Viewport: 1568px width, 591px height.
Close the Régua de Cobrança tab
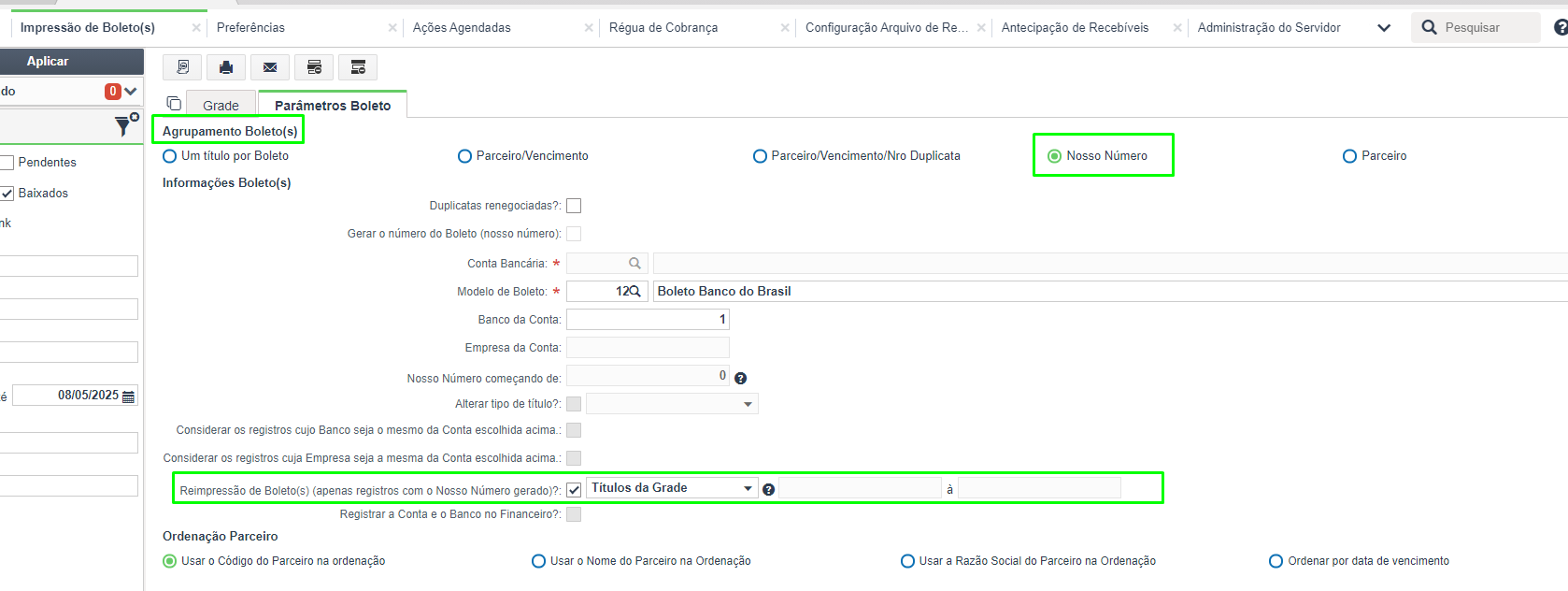pos(785,28)
